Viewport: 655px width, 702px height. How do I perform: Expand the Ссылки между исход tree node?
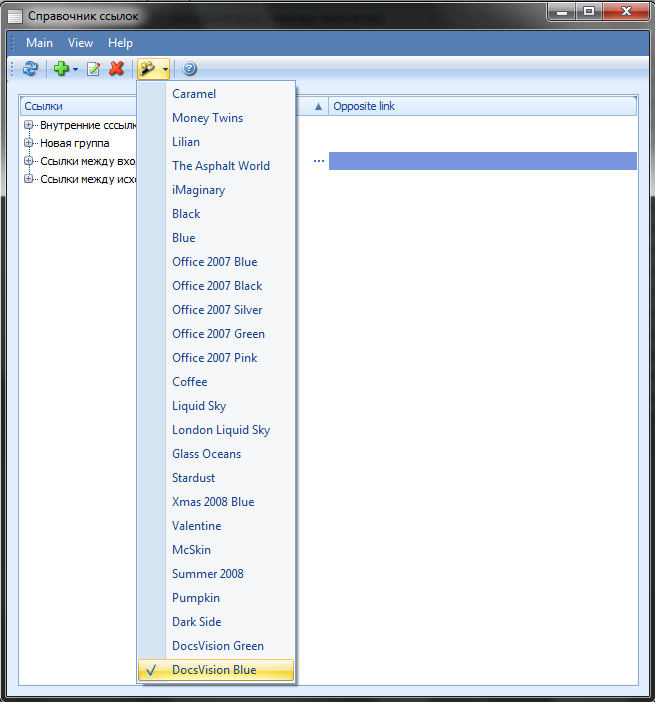click(x=28, y=179)
